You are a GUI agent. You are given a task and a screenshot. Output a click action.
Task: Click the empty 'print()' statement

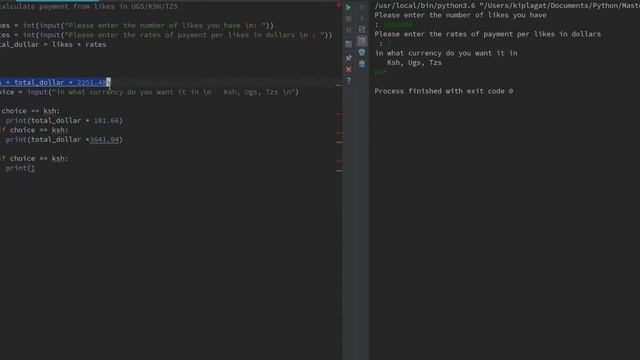[20, 168]
